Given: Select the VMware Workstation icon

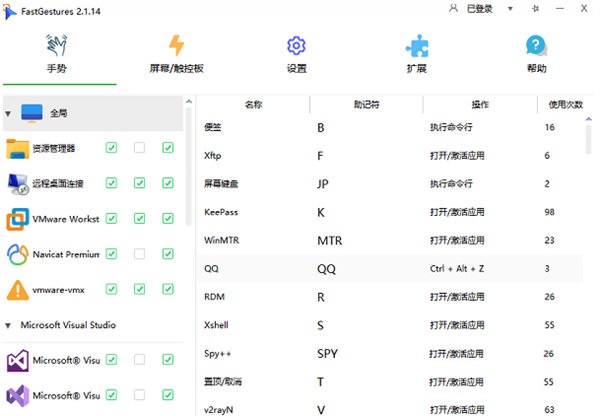Looking at the screenshot, I should [x=18, y=219].
